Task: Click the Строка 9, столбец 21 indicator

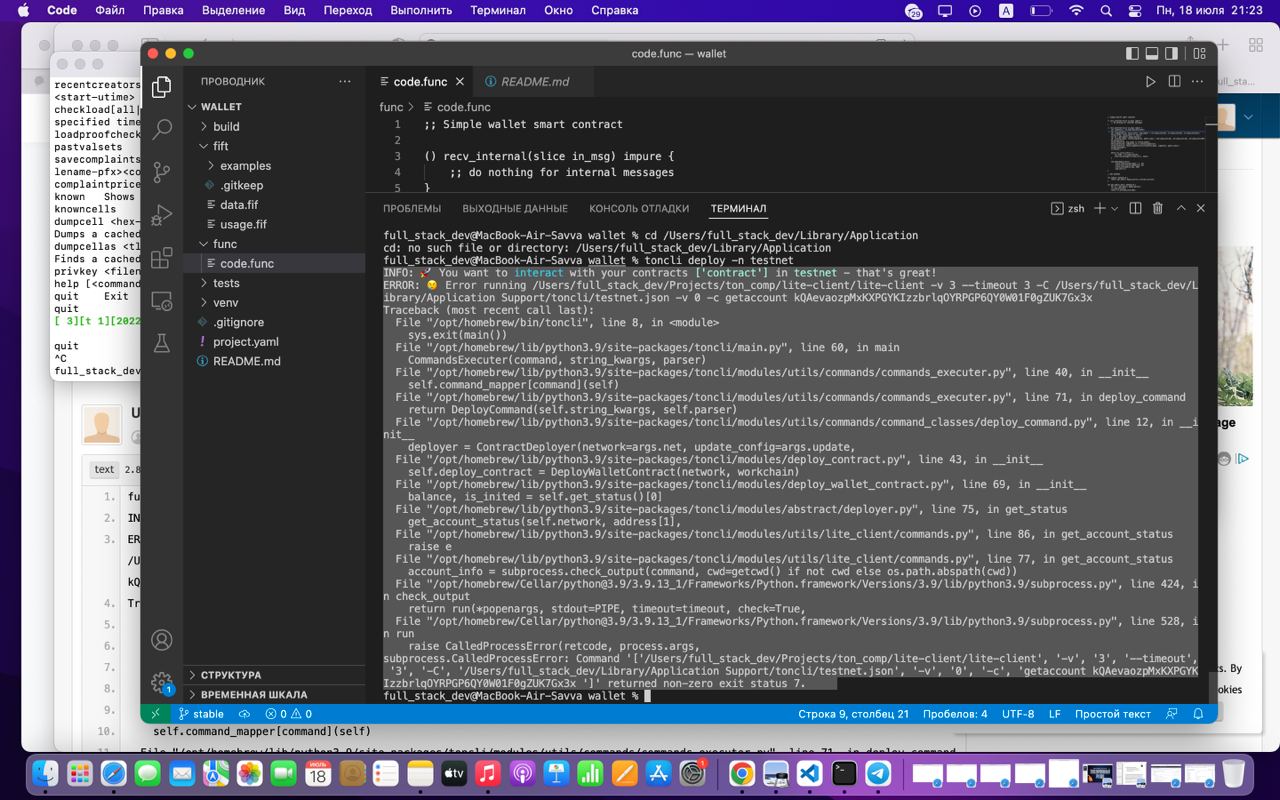Action: tap(853, 714)
